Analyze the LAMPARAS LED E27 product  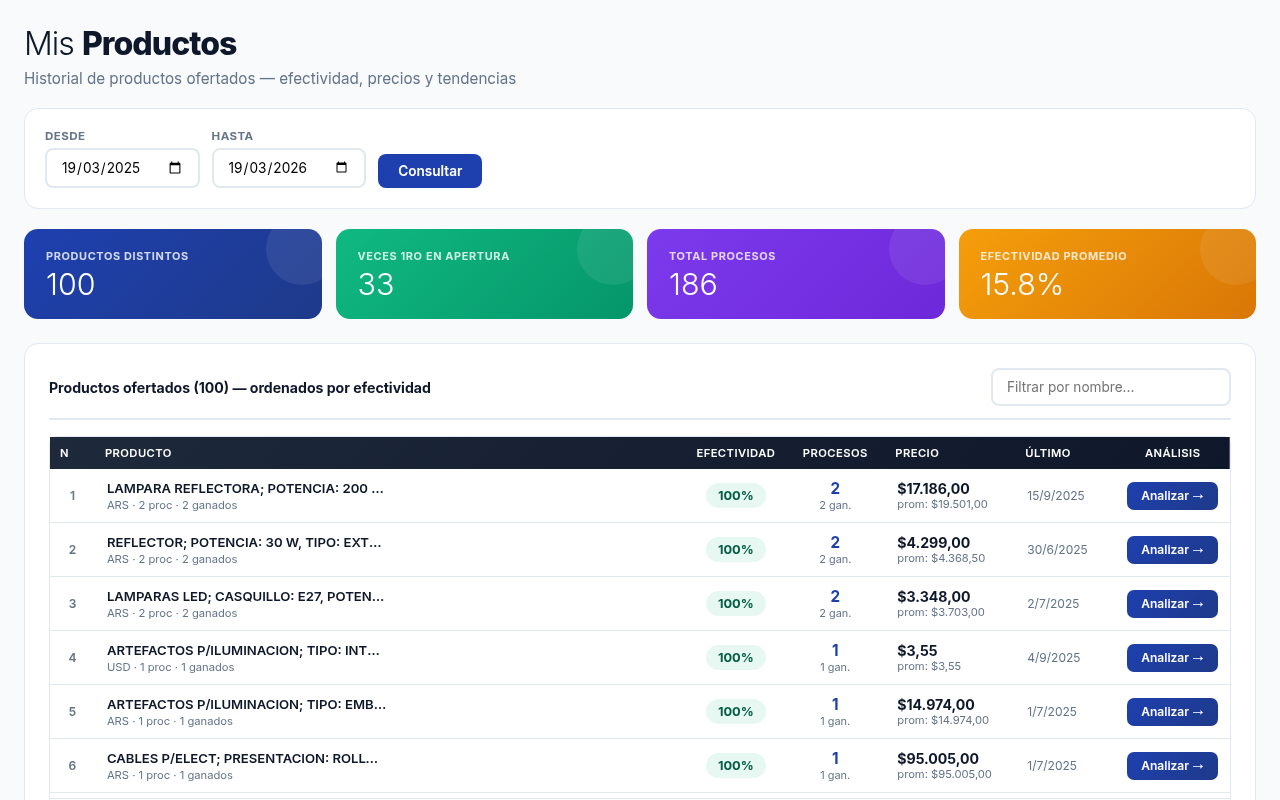(x=1171, y=604)
